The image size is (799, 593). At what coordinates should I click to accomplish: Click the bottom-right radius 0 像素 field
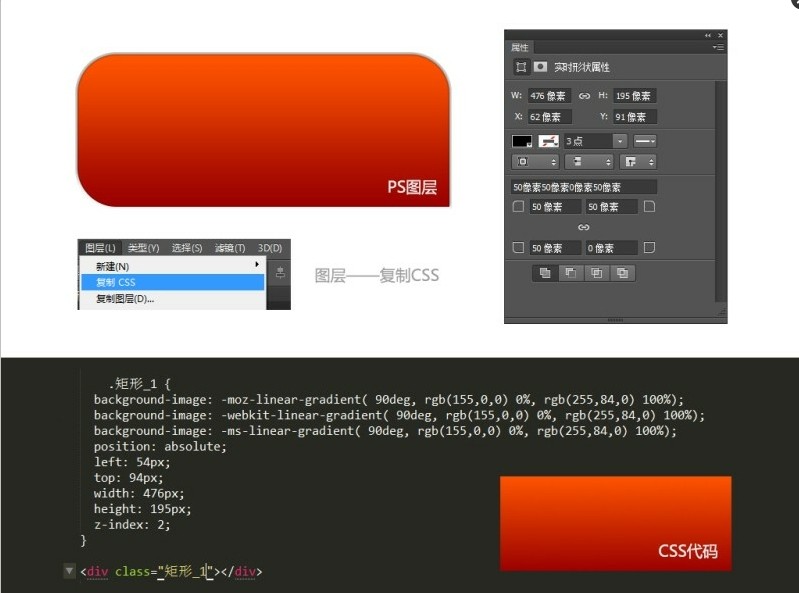611,248
